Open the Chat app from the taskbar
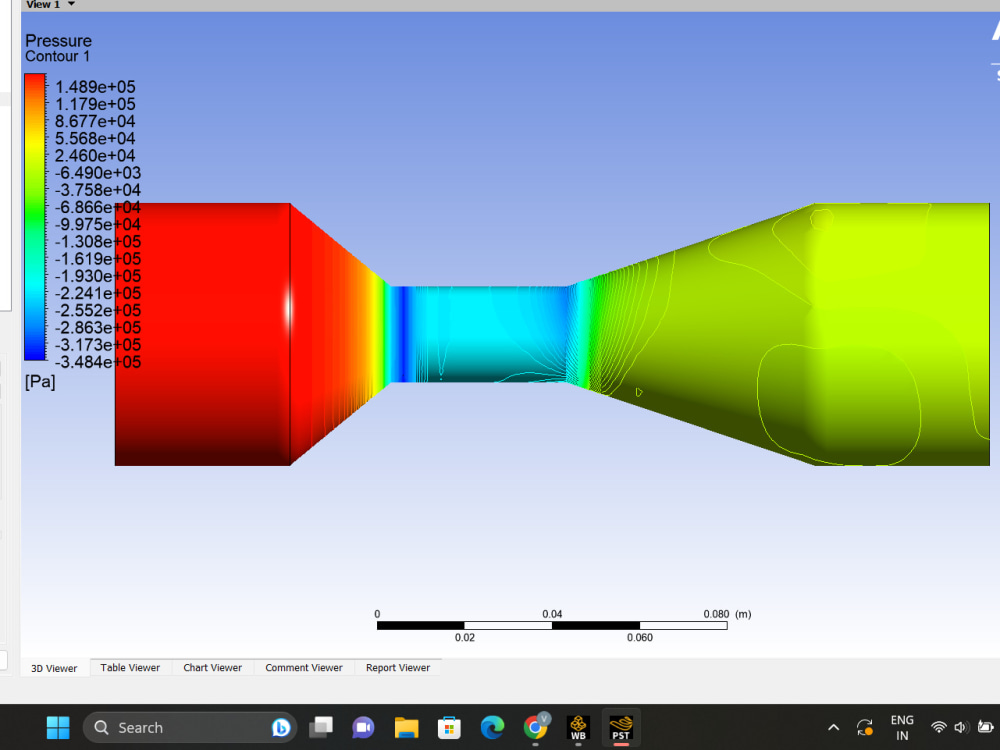Viewport: 1000px width, 750px height. pos(362,727)
